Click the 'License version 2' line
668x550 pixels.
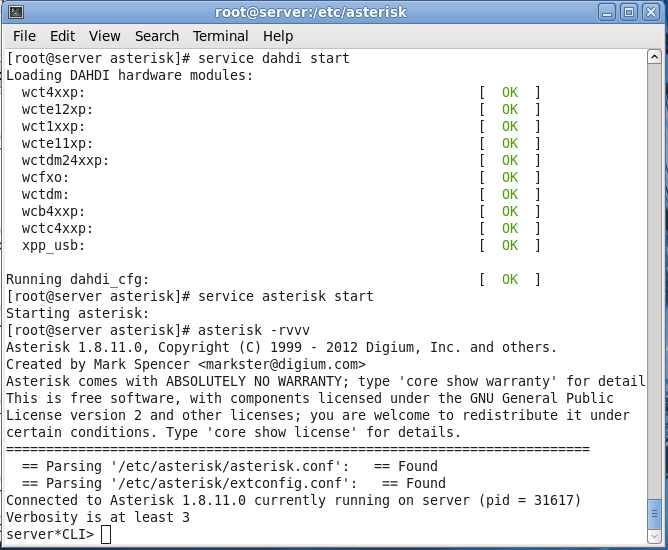[x=318, y=415]
